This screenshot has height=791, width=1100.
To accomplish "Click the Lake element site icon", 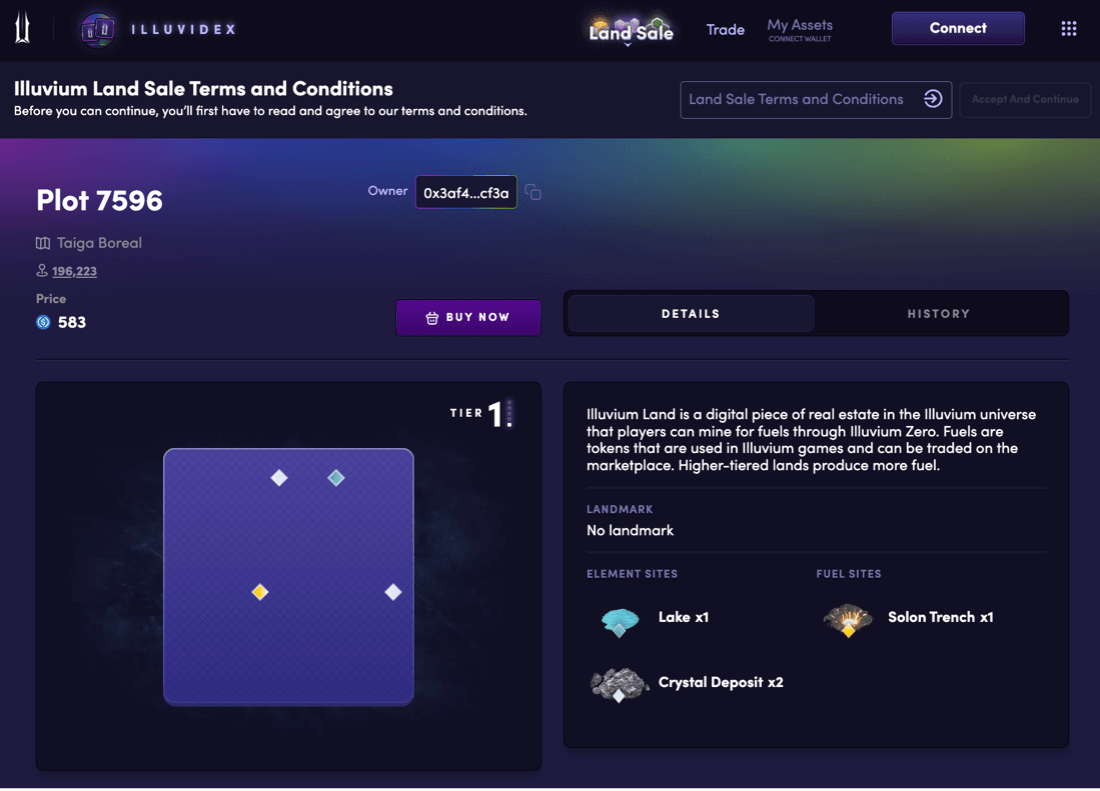I will tap(620, 620).
